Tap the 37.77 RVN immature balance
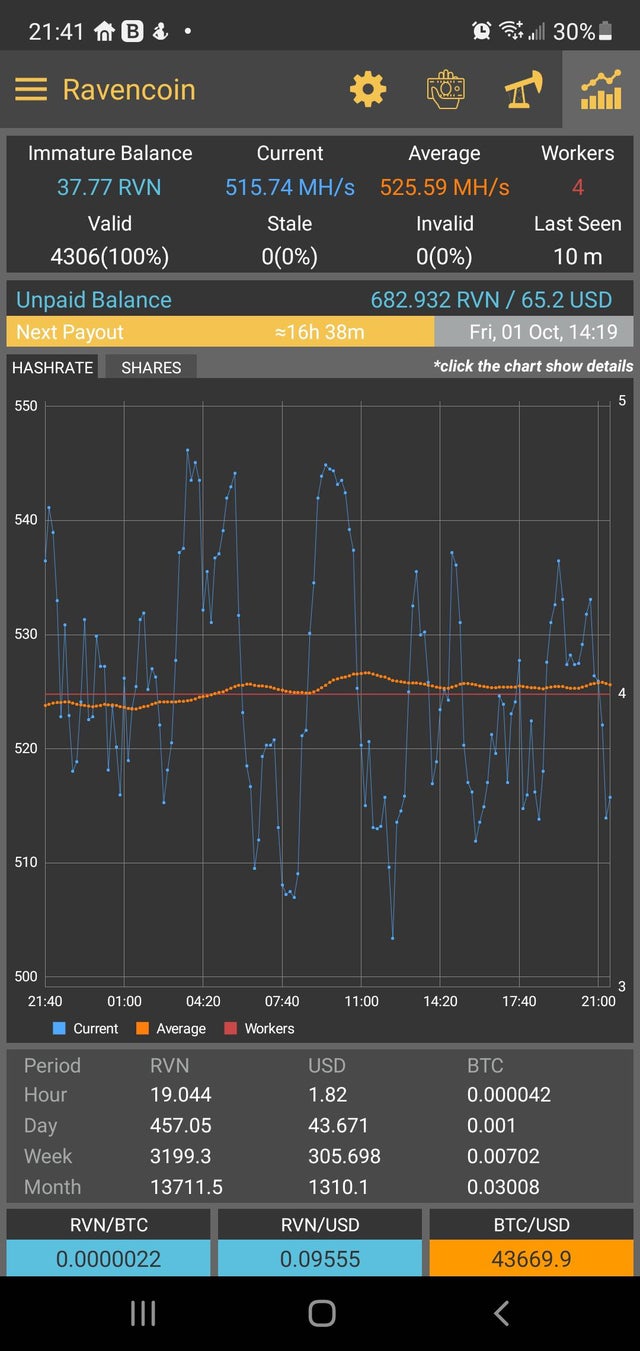The image size is (640, 1351). pos(109,187)
